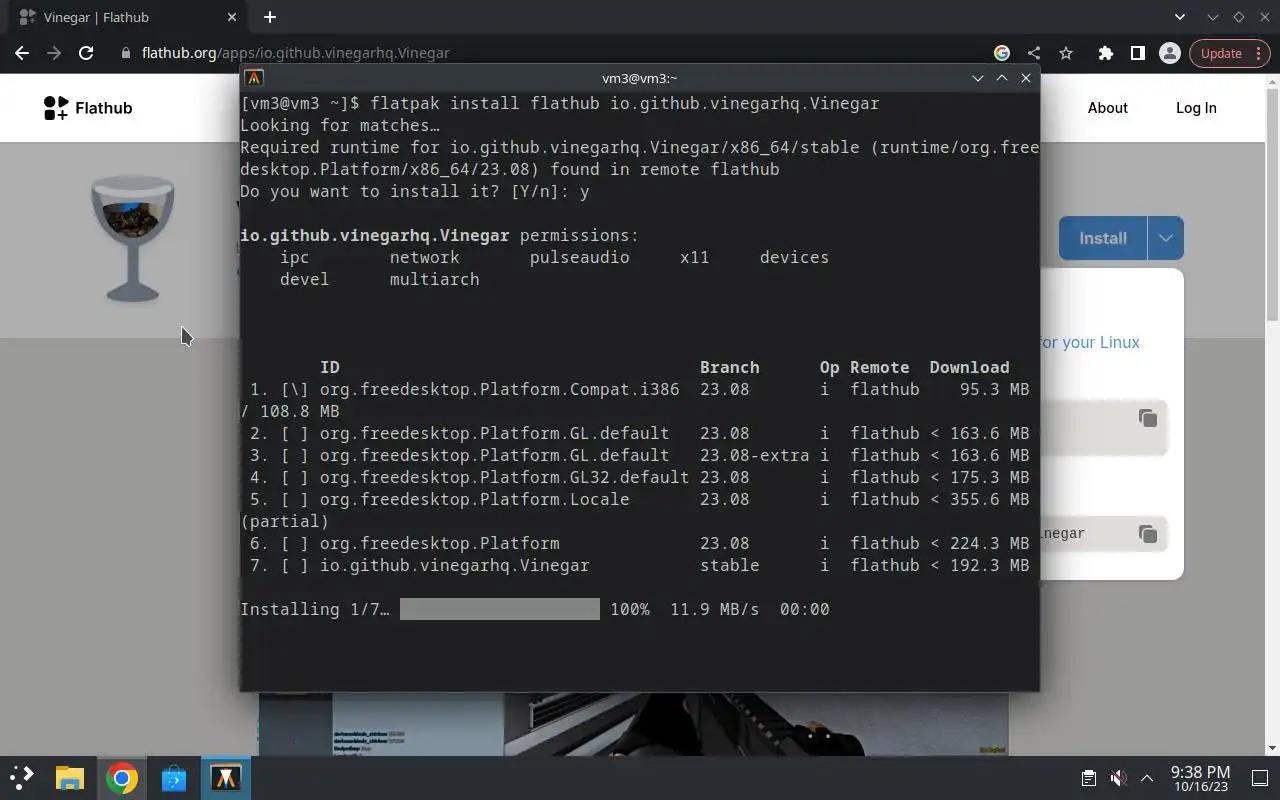Open Chrome extensions puzzle icon

click(1105, 53)
